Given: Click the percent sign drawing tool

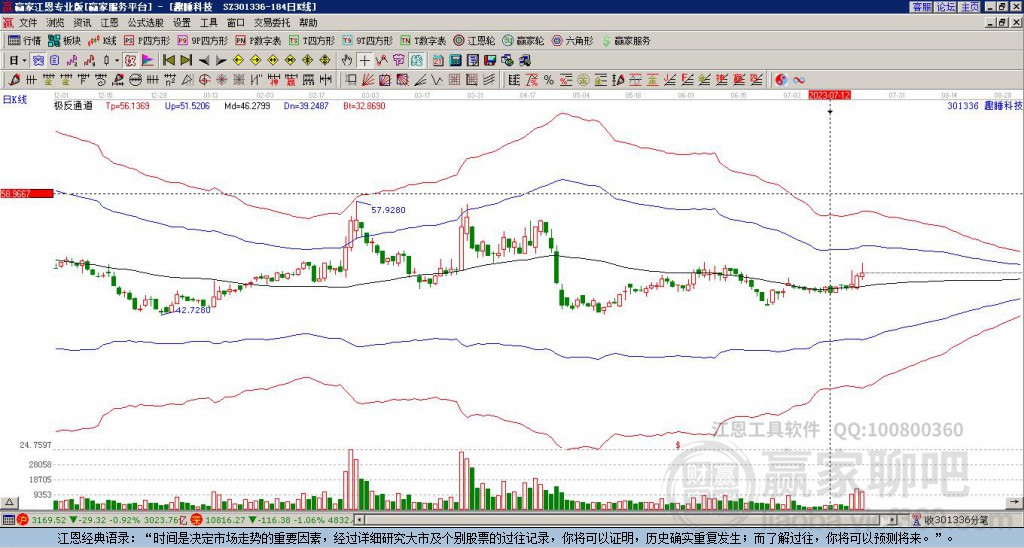Looking at the screenshot, I should [549, 80].
